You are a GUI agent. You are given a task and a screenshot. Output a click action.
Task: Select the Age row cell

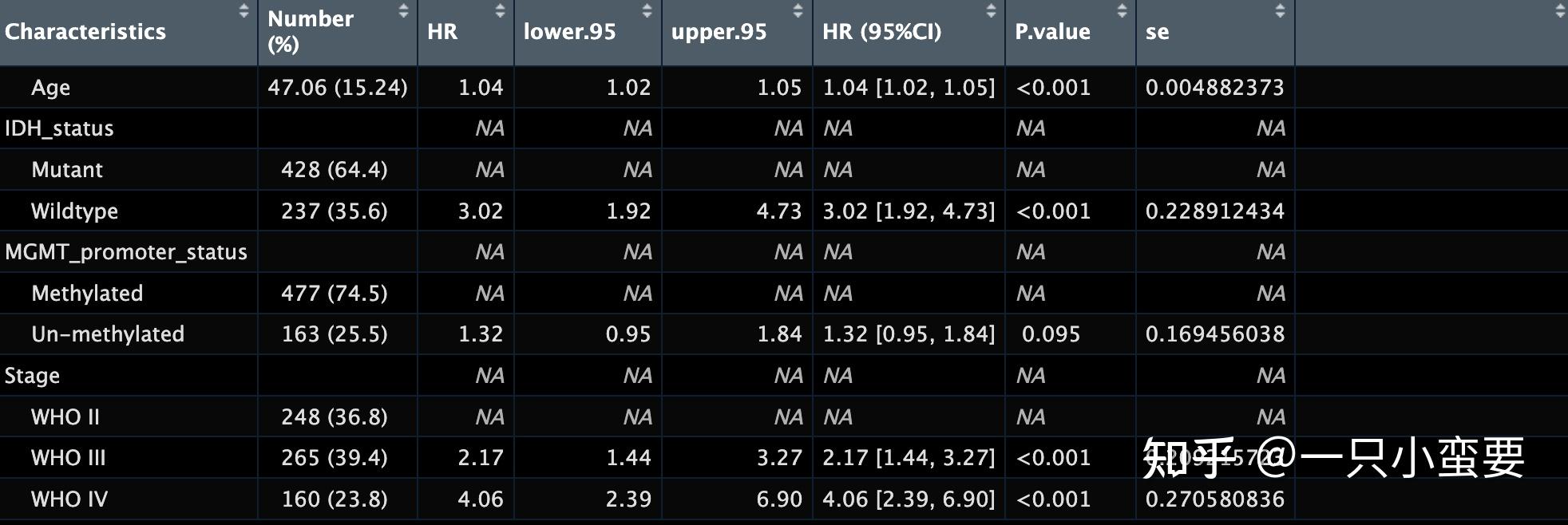[50, 88]
